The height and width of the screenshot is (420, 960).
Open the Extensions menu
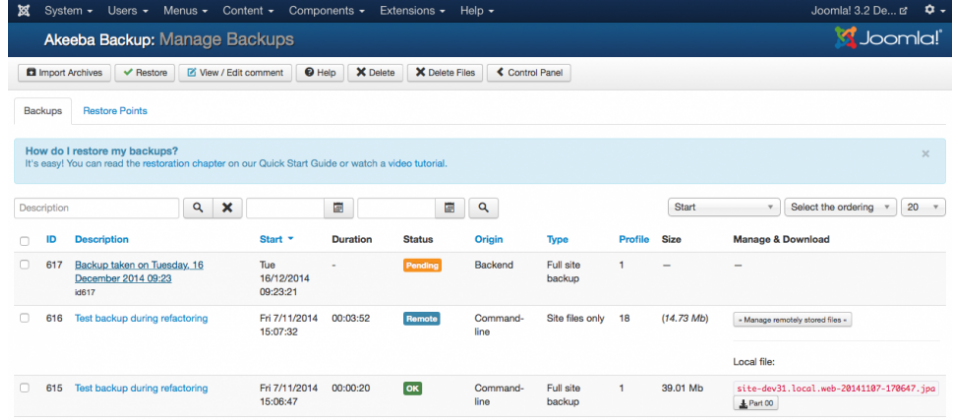[413, 10]
